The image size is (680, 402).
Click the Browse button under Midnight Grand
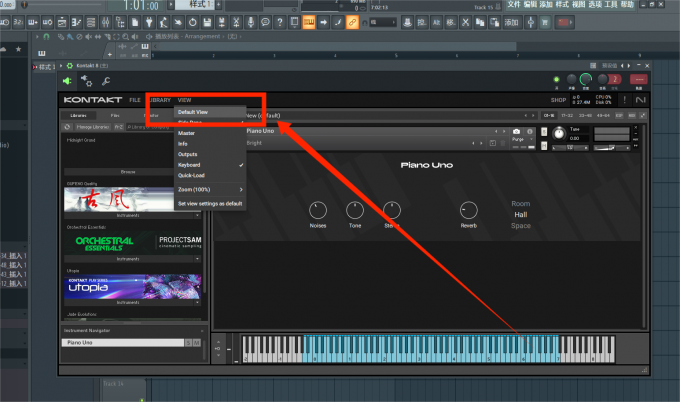tap(128, 172)
